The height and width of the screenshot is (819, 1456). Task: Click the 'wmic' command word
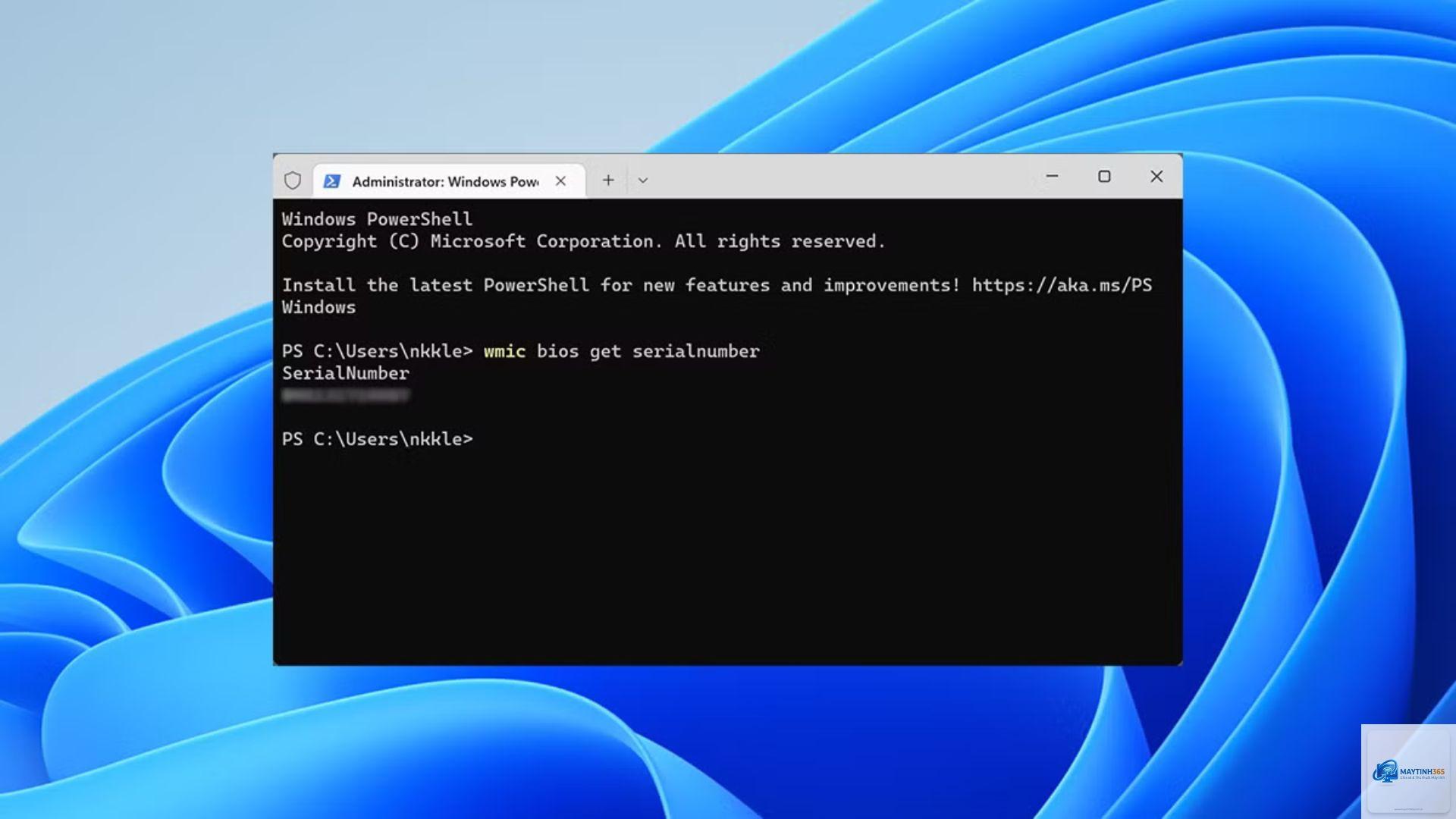504,352
